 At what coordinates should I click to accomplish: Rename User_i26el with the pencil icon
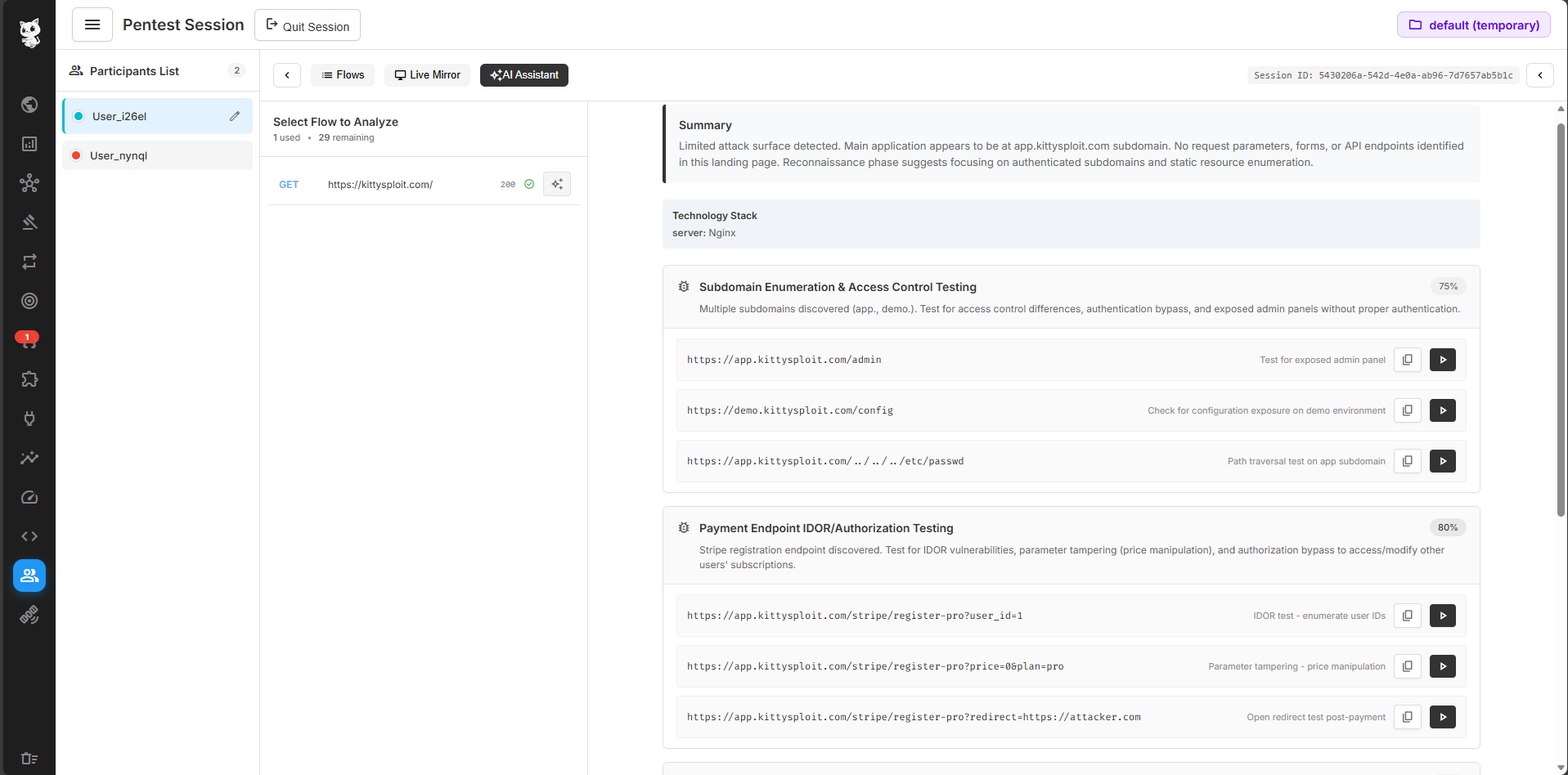coord(236,116)
